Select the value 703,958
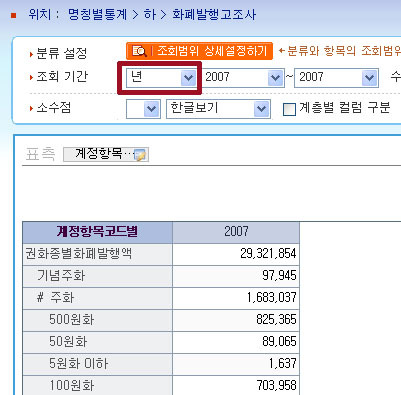401x395 pixels. click(x=276, y=386)
